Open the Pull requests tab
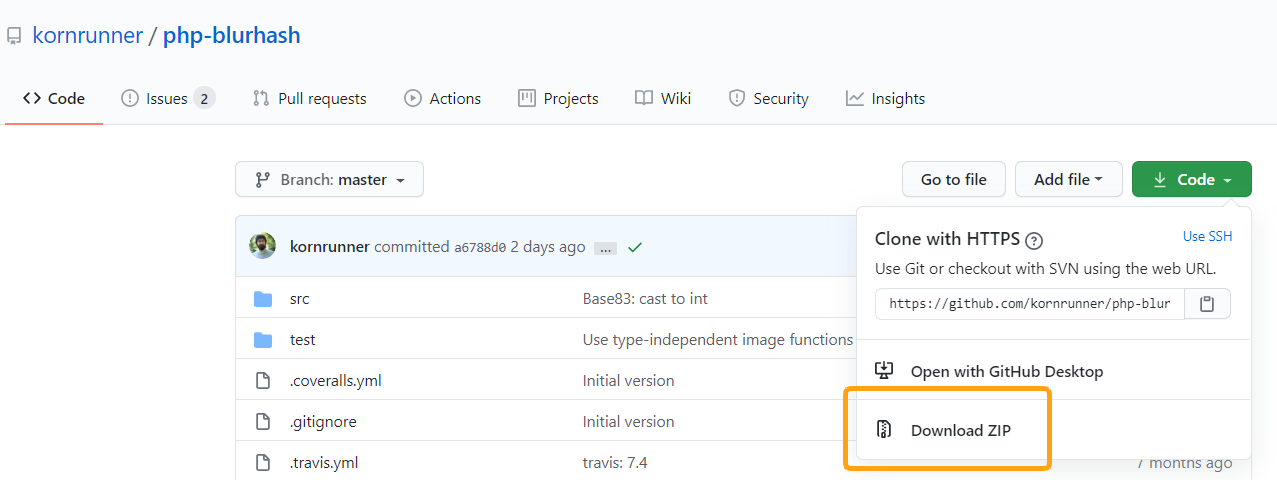 pos(309,98)
